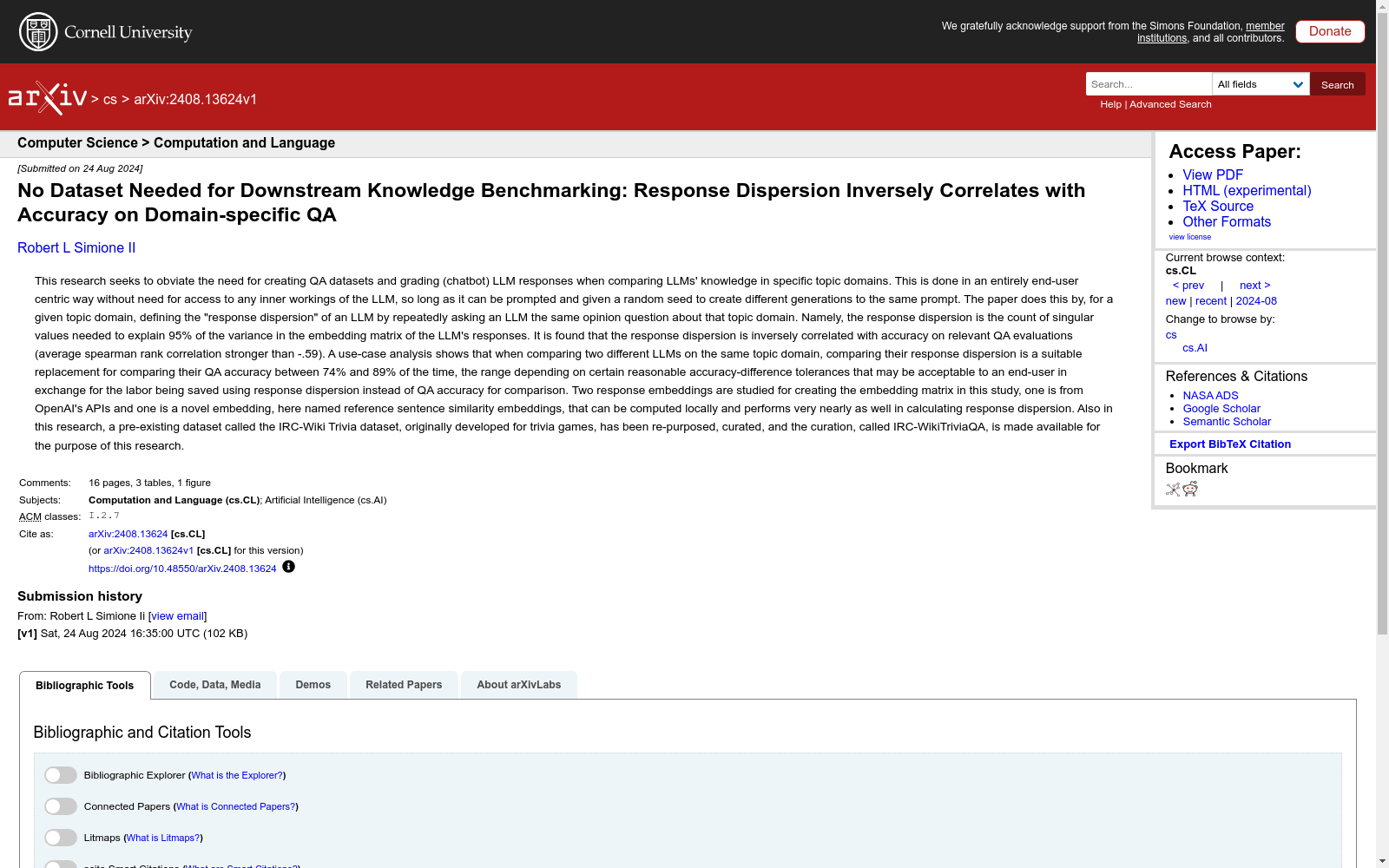Open the DOI info icon
This screenshot has width=1389, height=868.
pos(289,567)
